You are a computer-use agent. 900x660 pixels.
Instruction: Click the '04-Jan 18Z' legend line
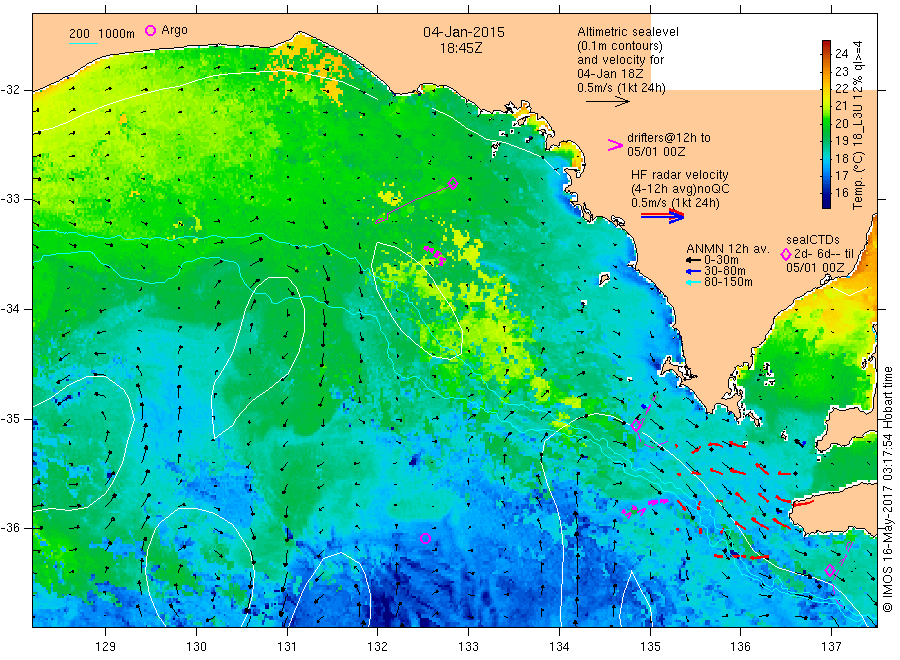click(610, 73)
